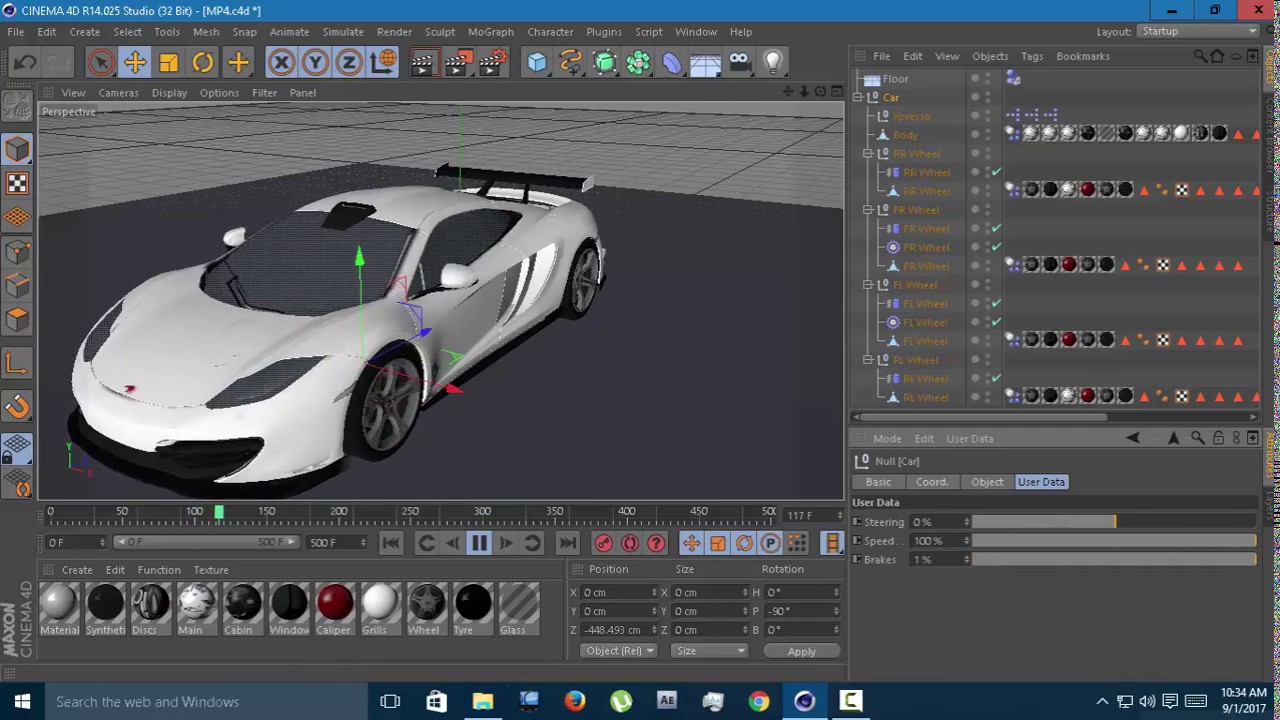Open the spline pen tool icon

click(571, 63)
